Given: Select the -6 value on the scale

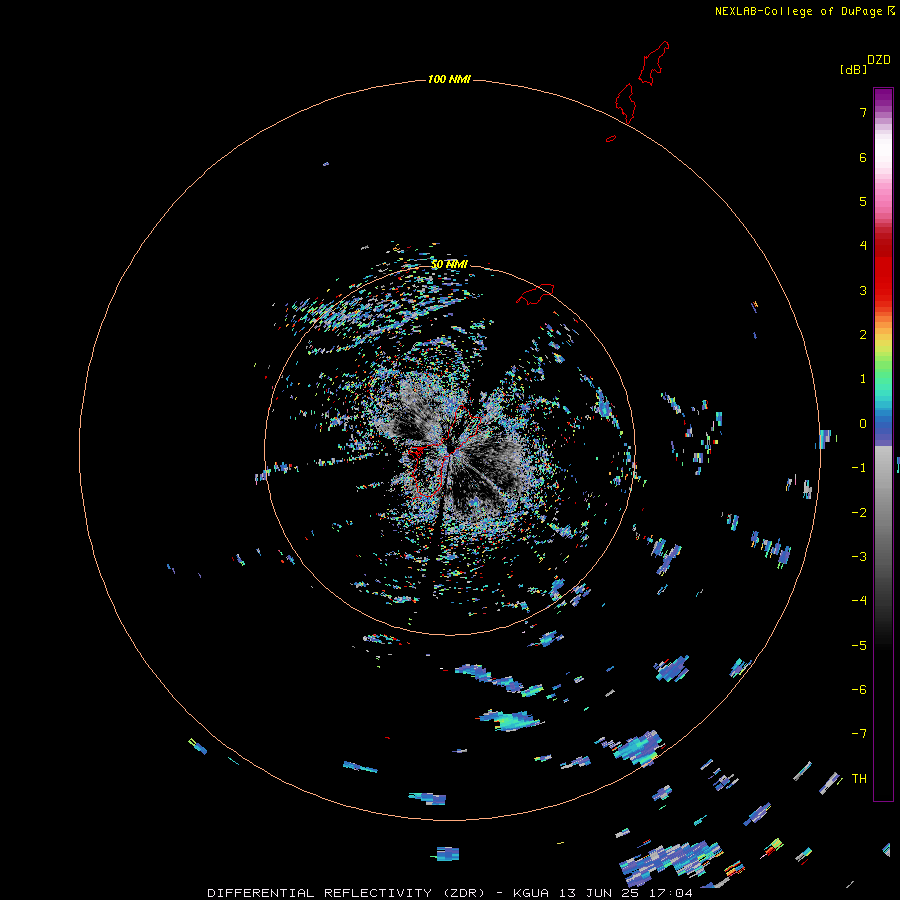Looking at the screenshot, I should tap(859, 690).
